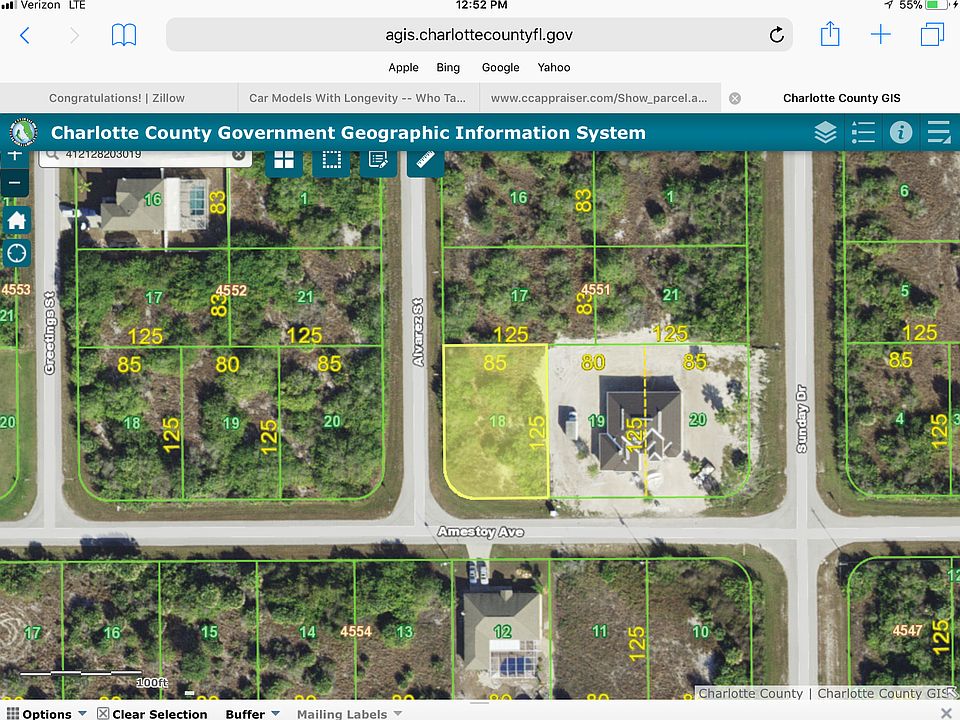Switch to Car Models With Longevity tab
Screen dimensions: 960x720
[358, 98]
